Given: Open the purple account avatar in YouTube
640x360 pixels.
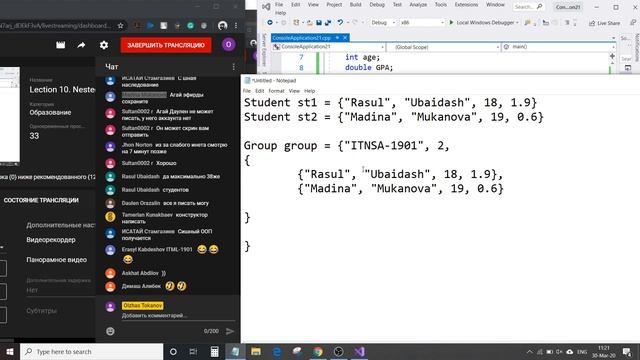Looking at the screenshot, I should click(228, 44).
